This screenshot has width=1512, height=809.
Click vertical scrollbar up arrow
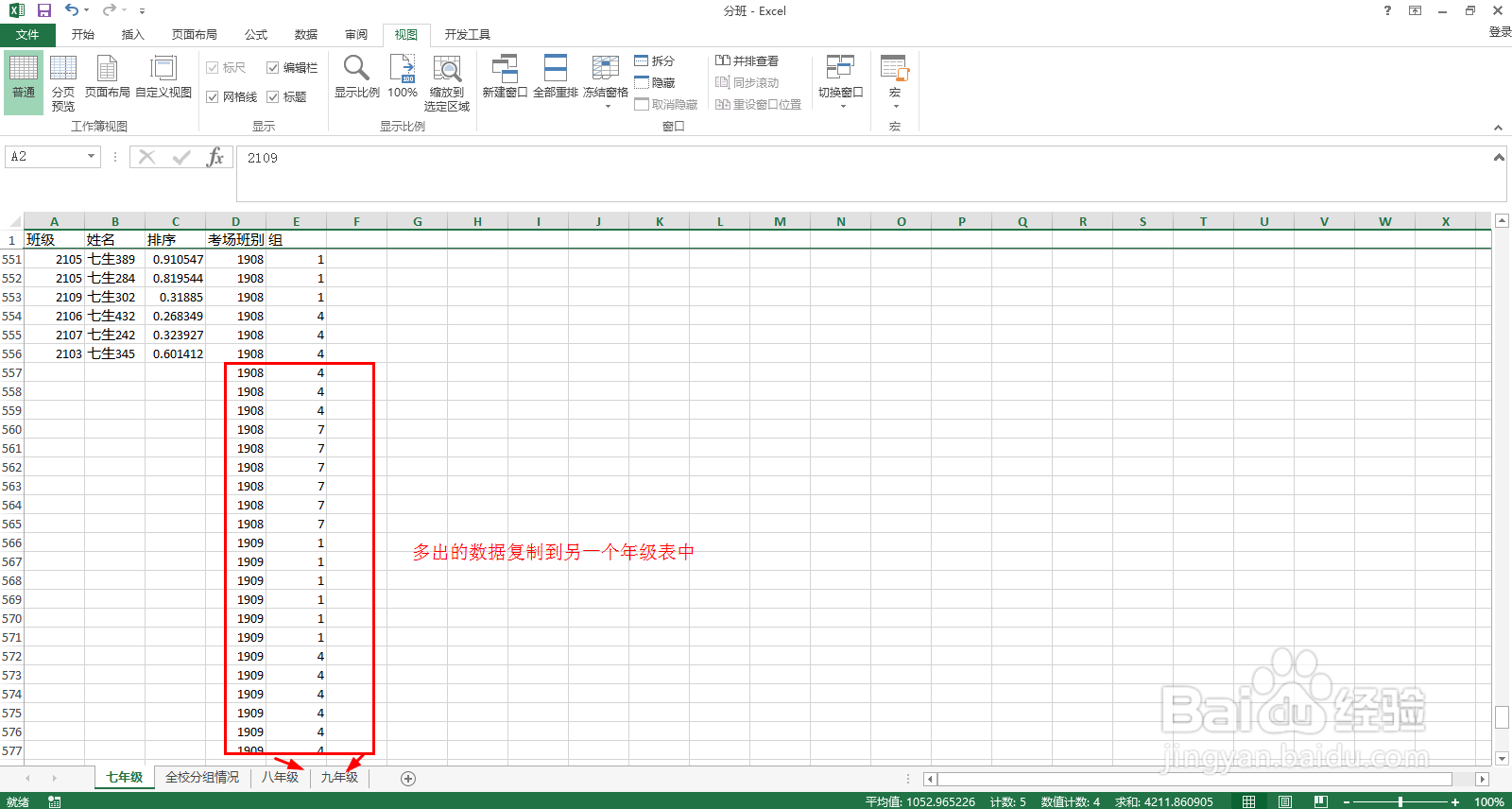coord(1502,221)
